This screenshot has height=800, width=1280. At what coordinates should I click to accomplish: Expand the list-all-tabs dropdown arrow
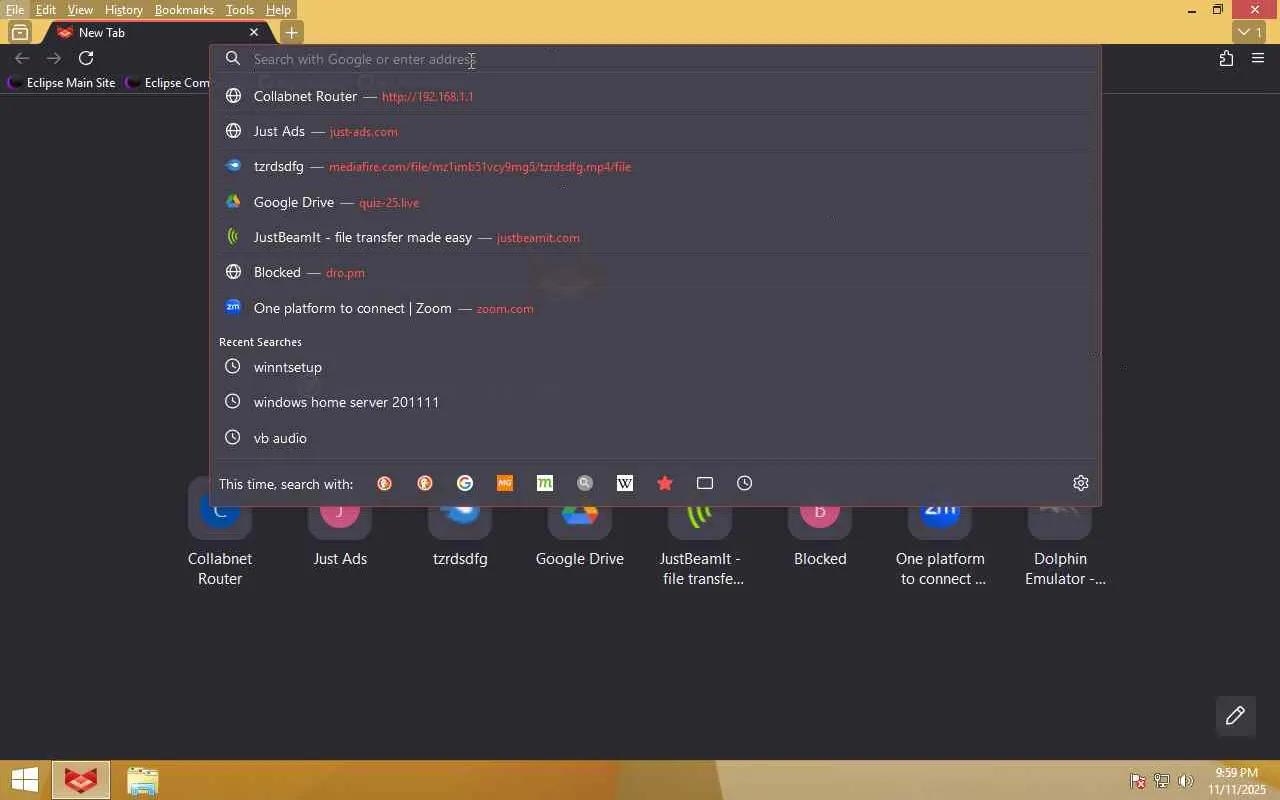point(1250,32)
